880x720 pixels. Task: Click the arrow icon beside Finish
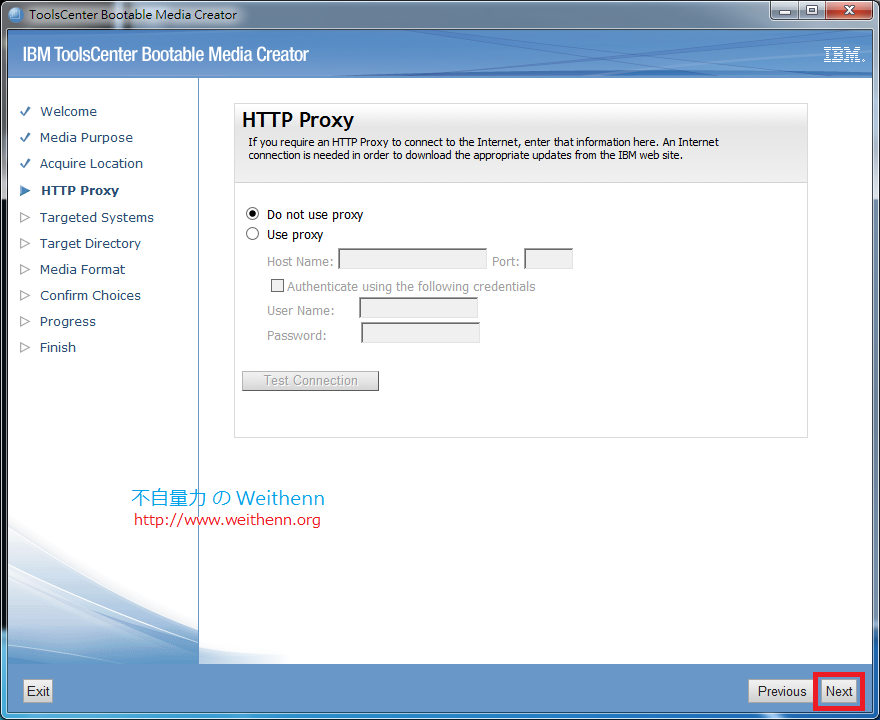[25, 347]
